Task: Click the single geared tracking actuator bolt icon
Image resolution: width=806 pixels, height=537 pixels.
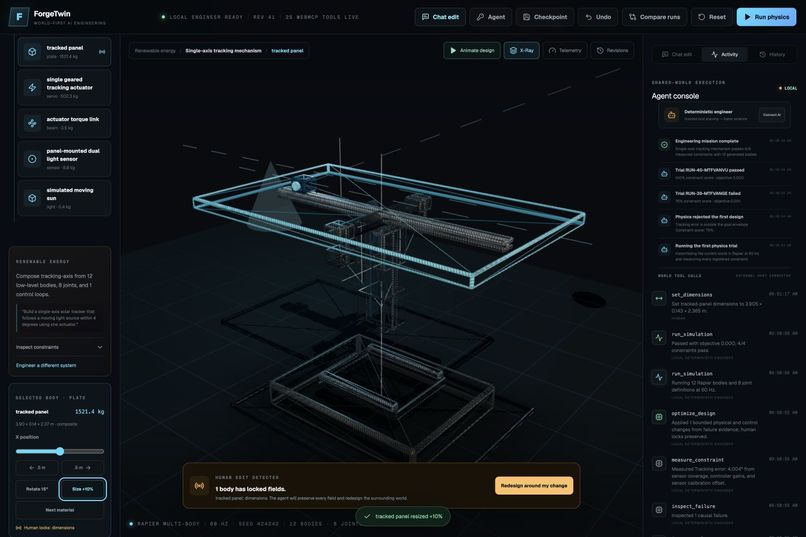Action: [32, 87]
